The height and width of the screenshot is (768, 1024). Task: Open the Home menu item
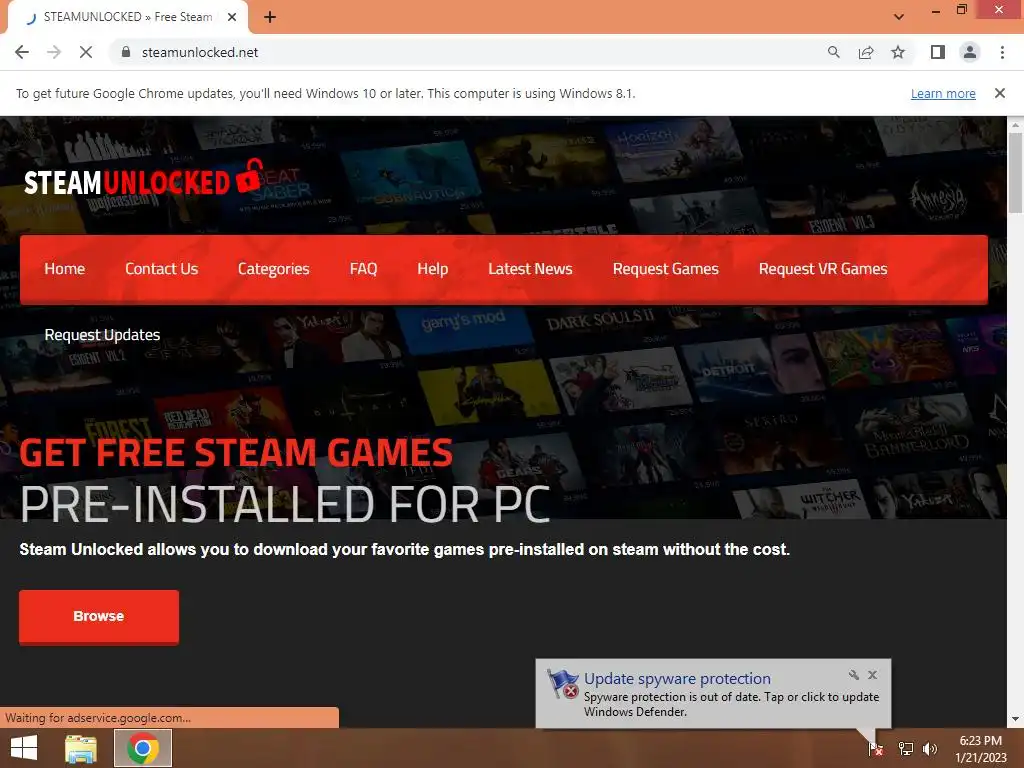coord(65,269)
